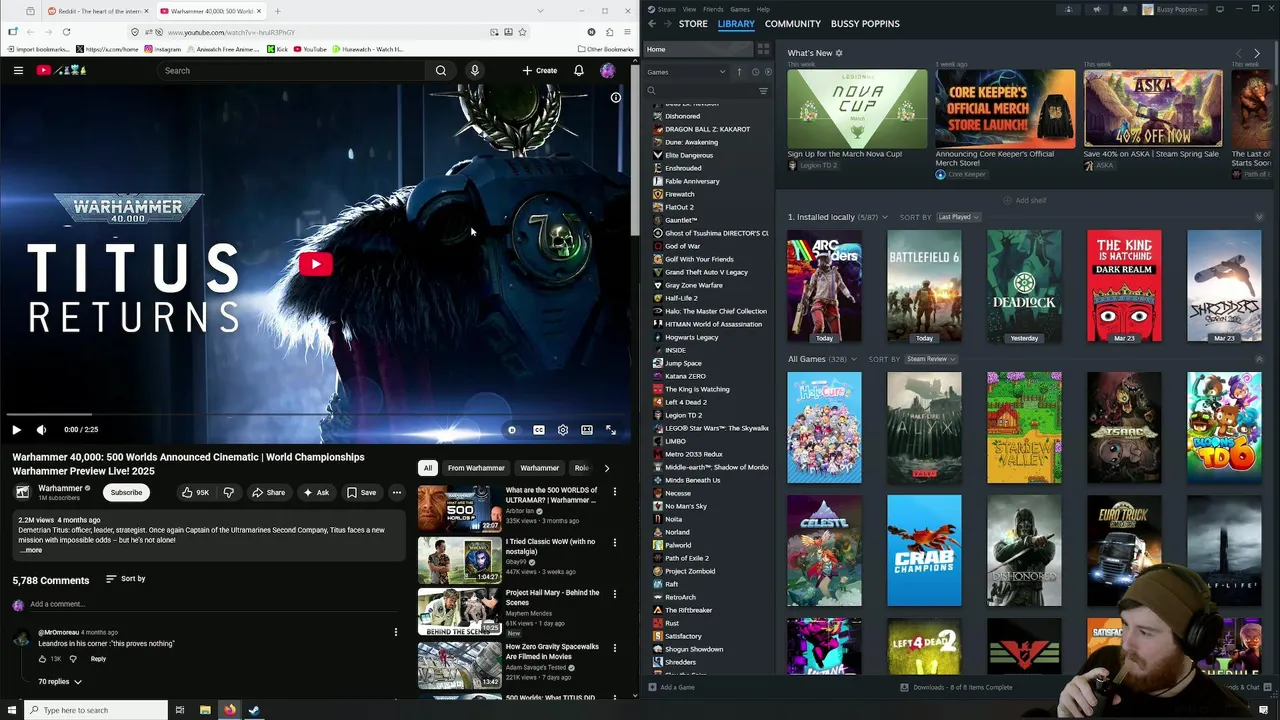Open the Last Played sort dropdown
Viewport: 1280px width, 720px height.
click(x=958, y=217)
